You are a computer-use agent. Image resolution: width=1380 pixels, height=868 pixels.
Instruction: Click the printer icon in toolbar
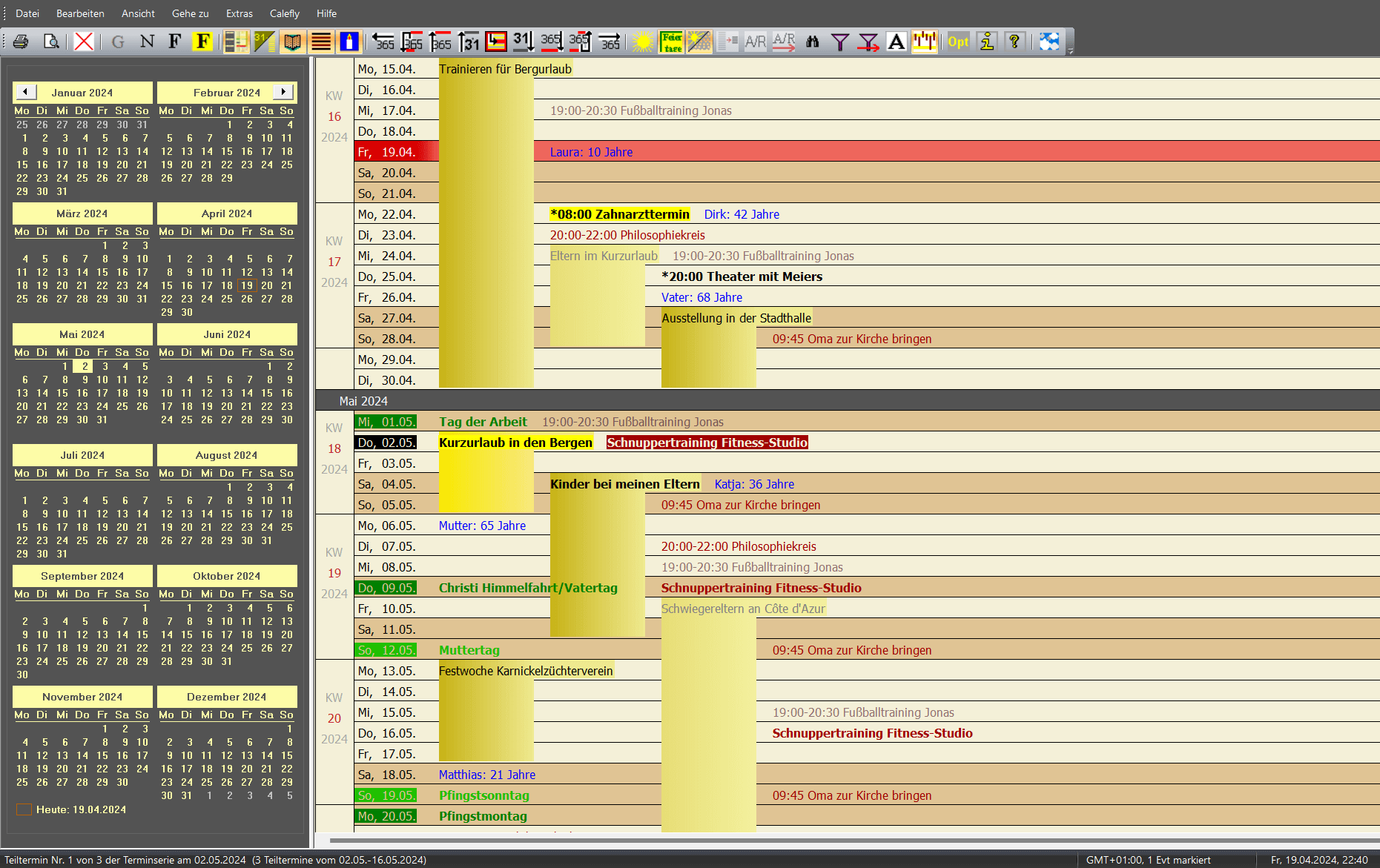coord(21,42)
